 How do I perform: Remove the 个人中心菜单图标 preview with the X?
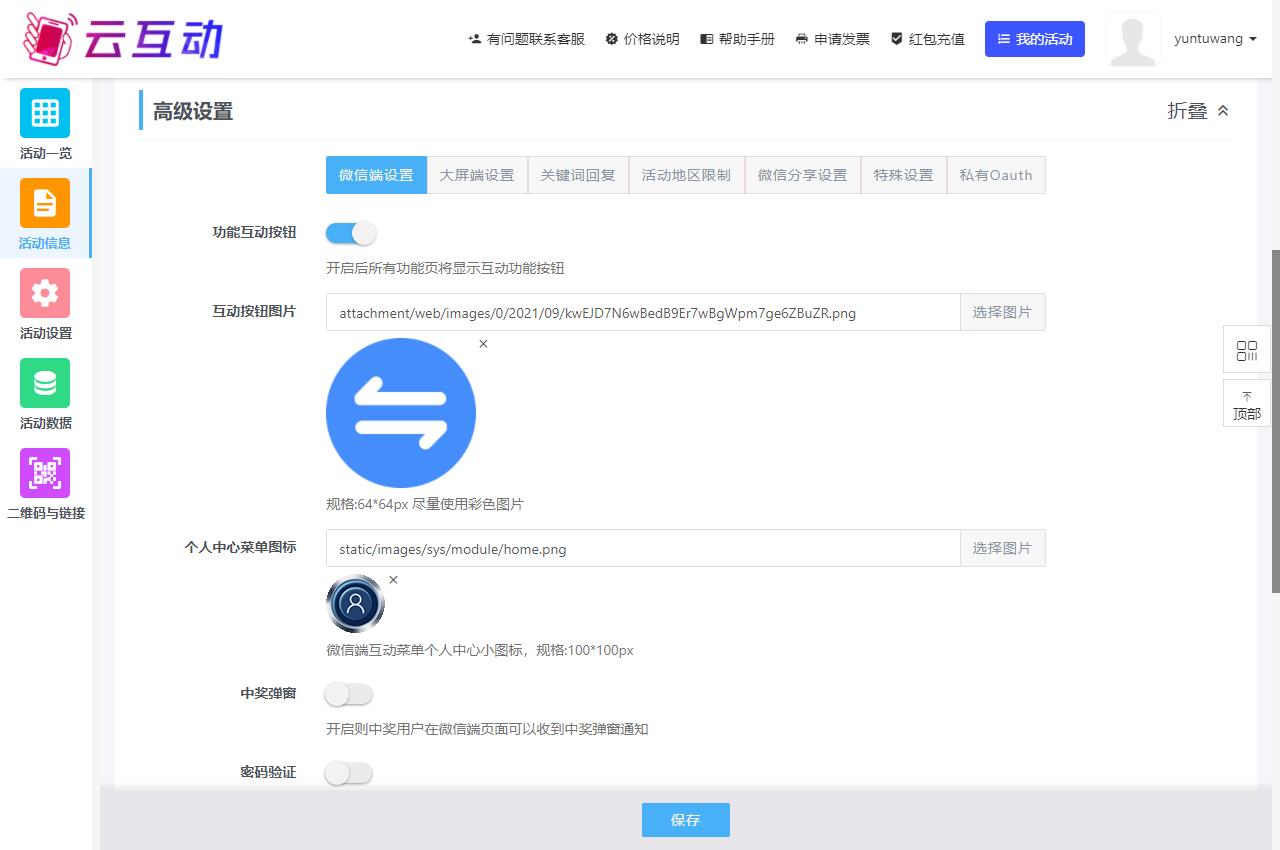coord(393,580)
